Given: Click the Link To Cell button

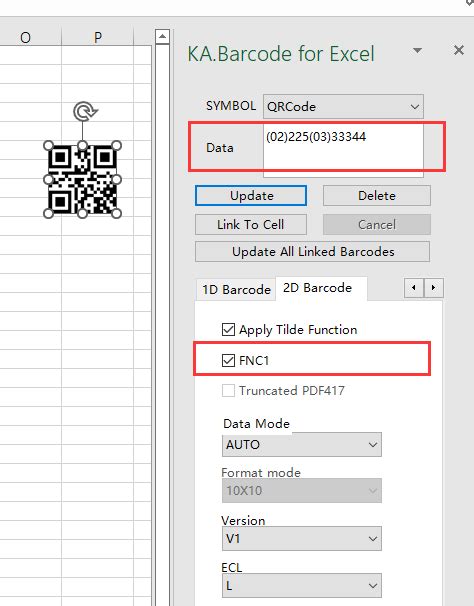Looking at the screenshot, I should 251,225.
